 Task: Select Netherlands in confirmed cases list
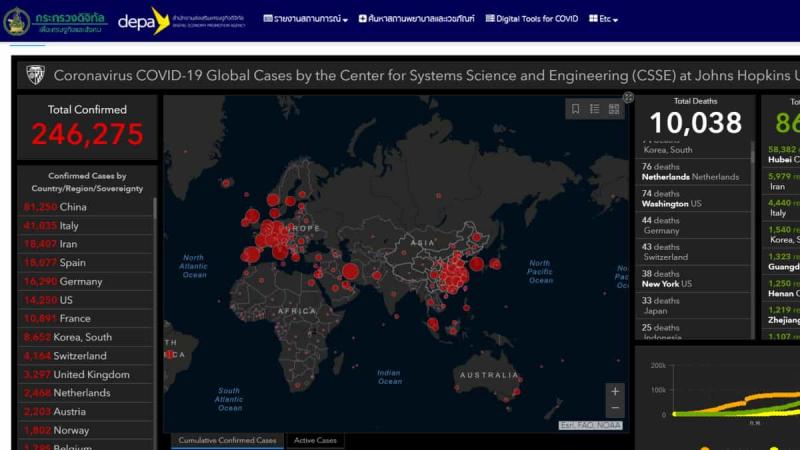[86, 393]
